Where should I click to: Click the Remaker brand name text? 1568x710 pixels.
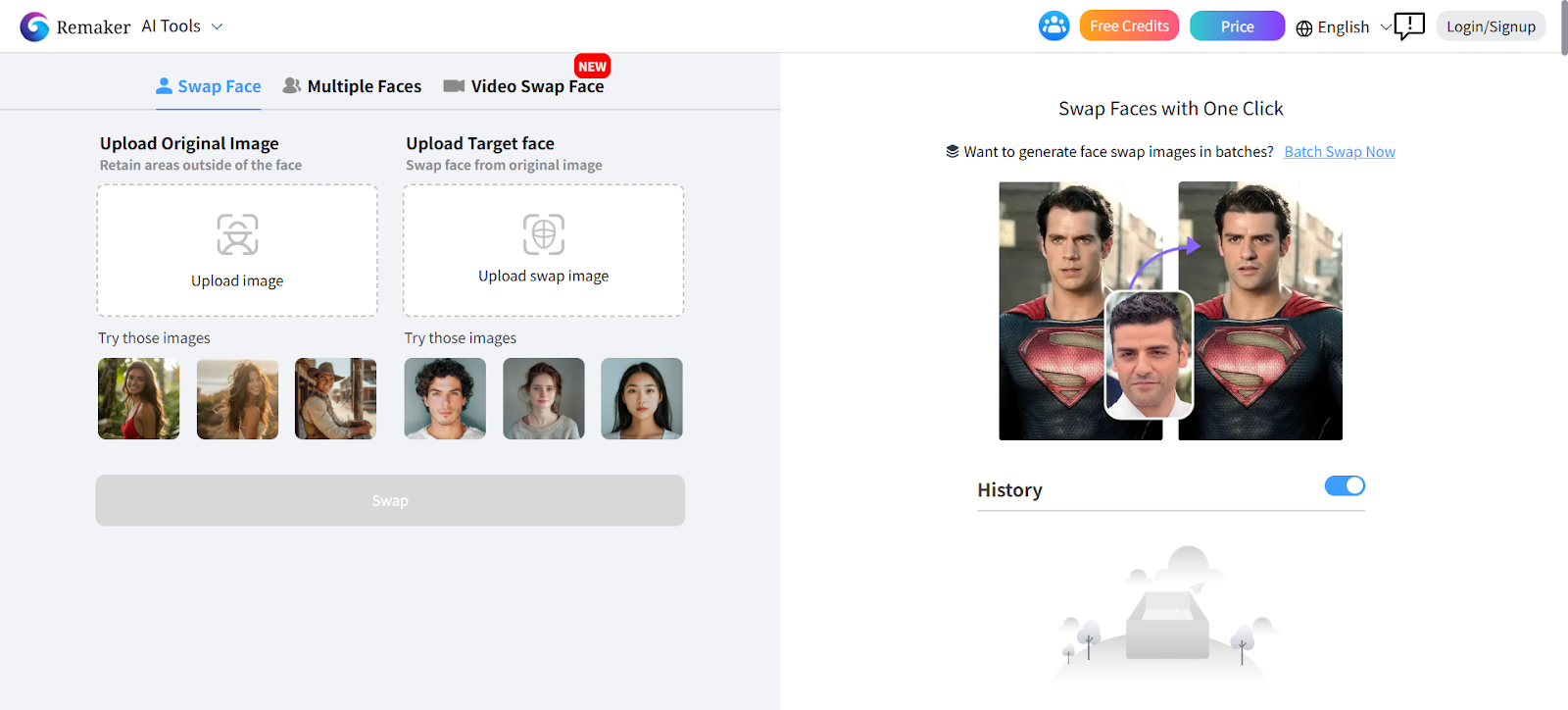93,27
